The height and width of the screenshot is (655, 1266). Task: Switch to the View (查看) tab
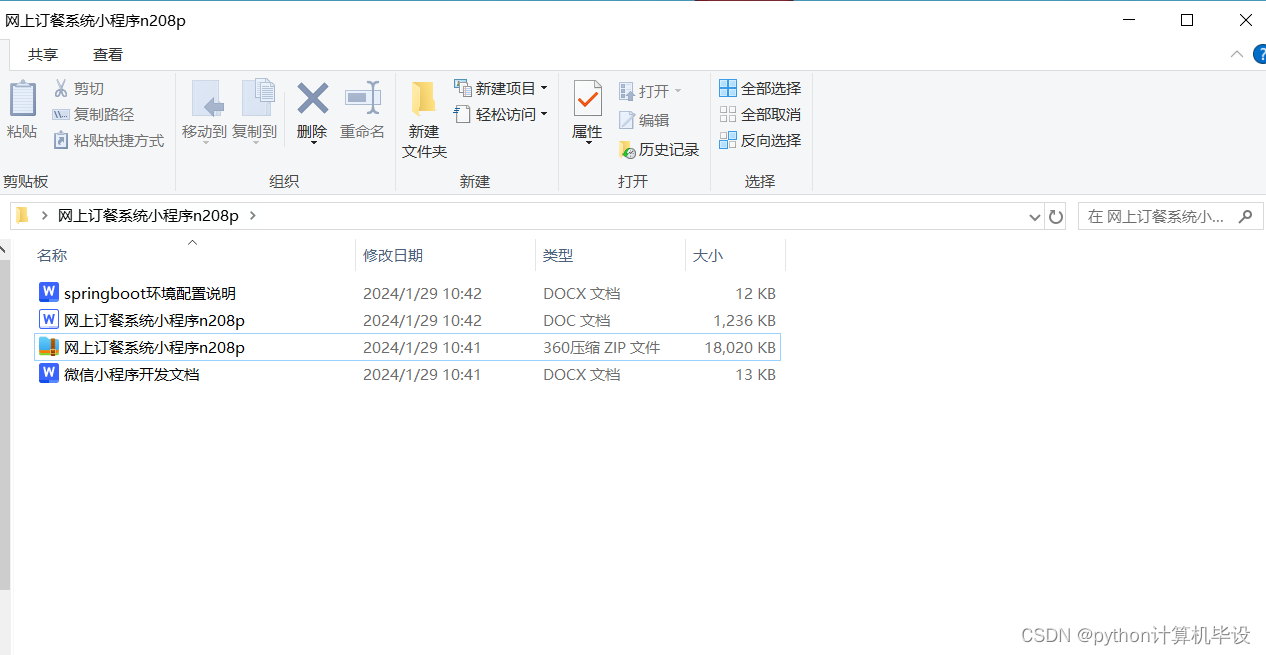tap(108, 55)
